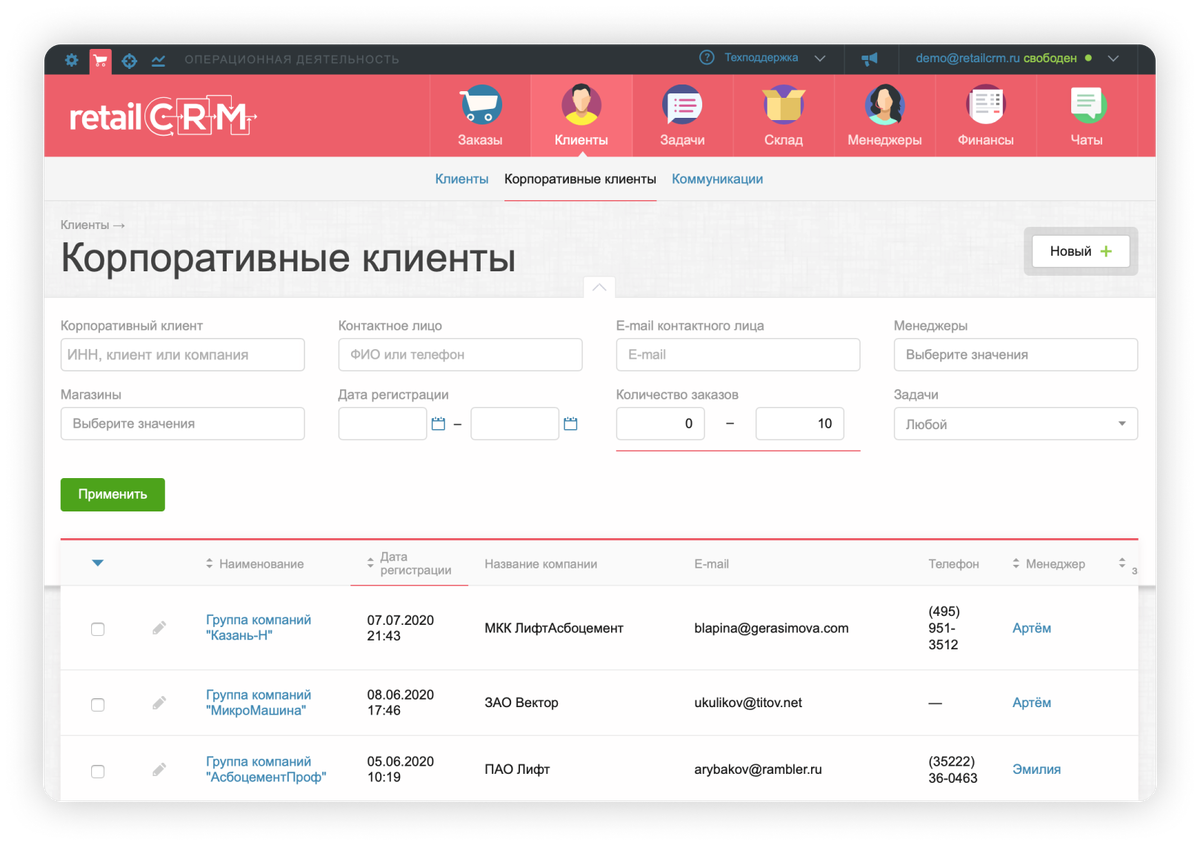Click the retailCRM logo
1200x845 pixels.
[163, 118]
